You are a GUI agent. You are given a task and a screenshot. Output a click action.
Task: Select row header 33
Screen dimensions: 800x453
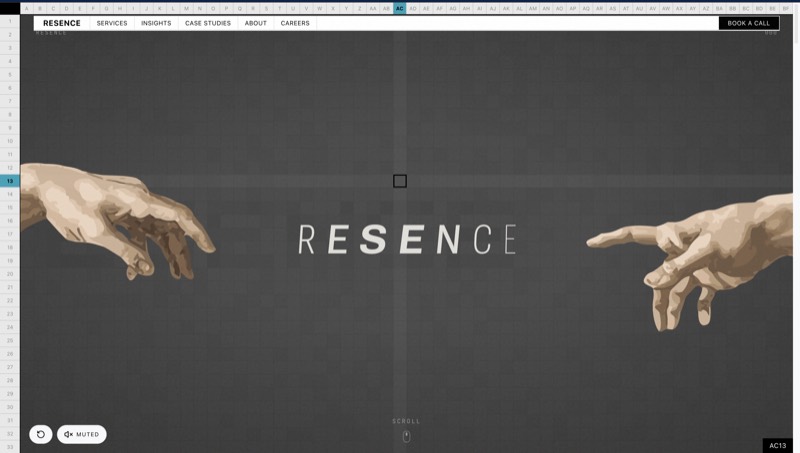[10, 447]
